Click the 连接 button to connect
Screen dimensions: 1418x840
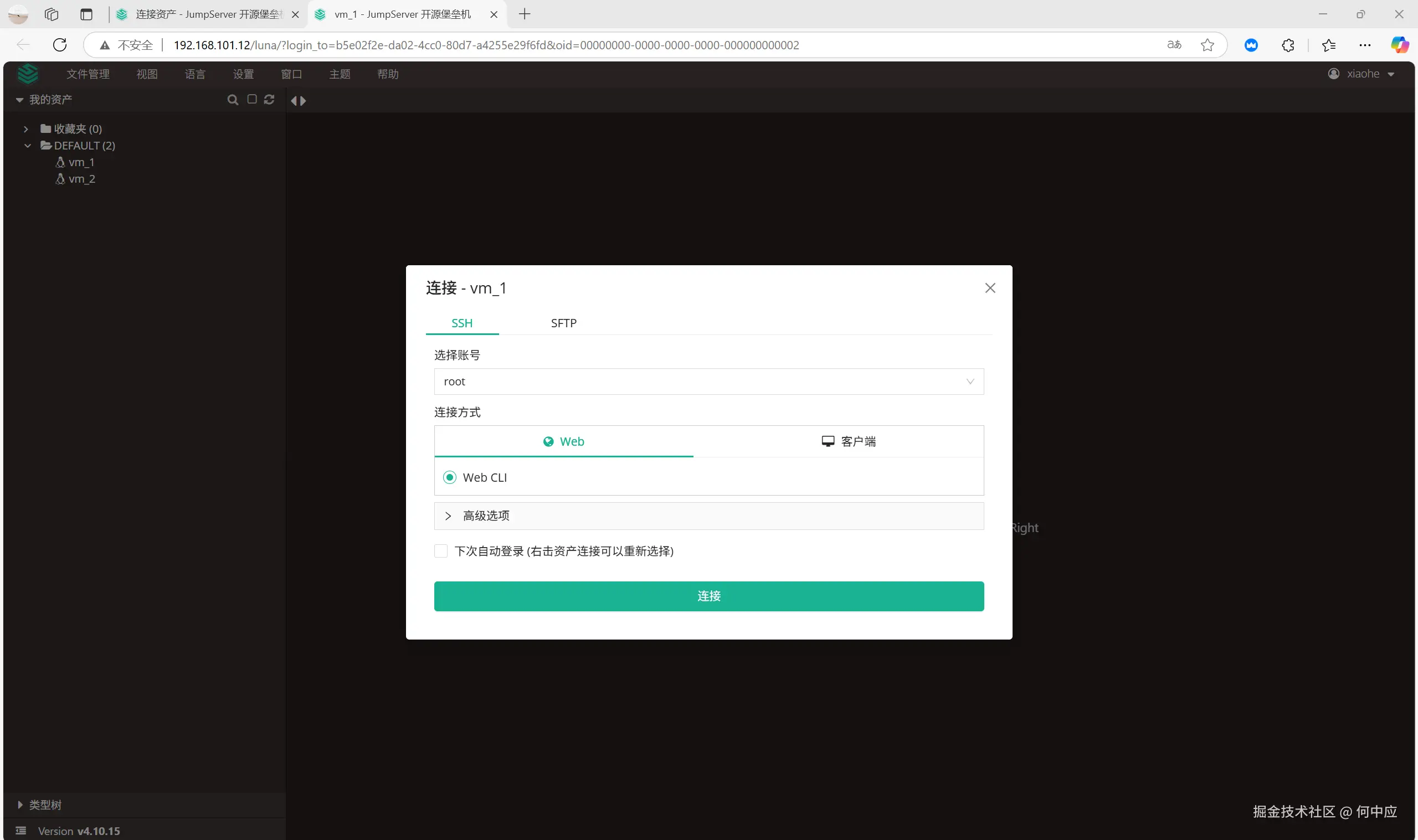(x=708, y=596)
